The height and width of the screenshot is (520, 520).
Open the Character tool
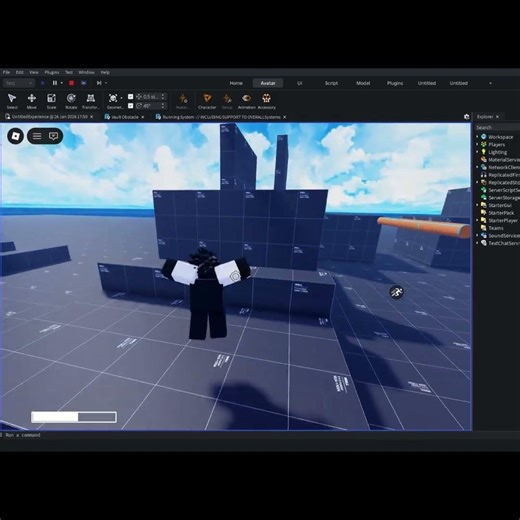tap(207, 101)
